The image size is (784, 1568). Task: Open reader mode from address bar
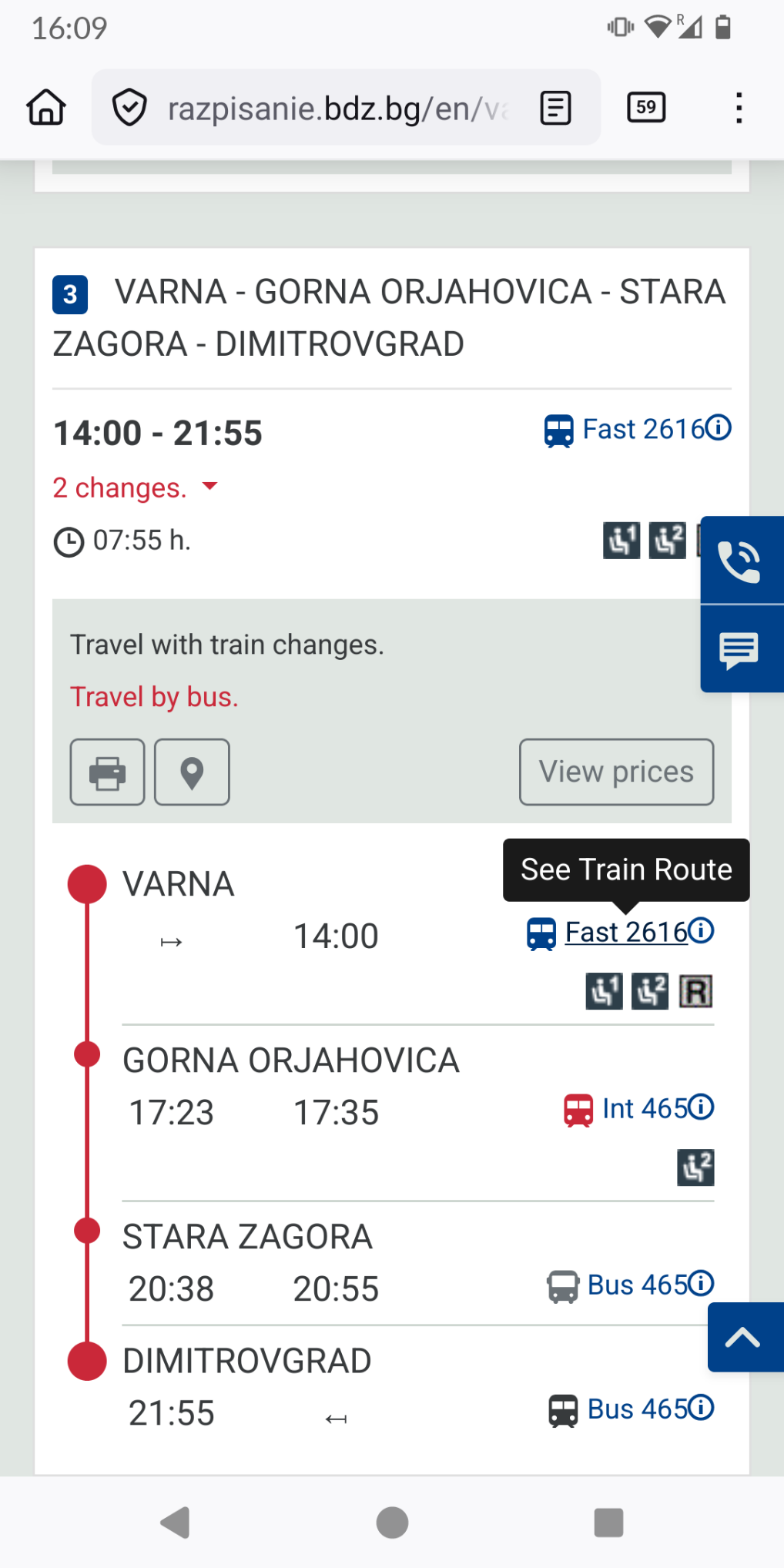555,108
